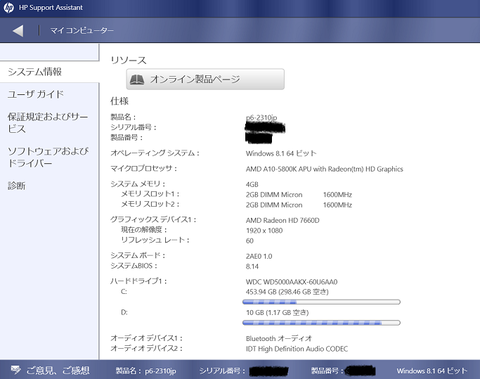Click 現在の解像度 label
This screenshot has width=480, height=379.
click(x=144, y=230)
